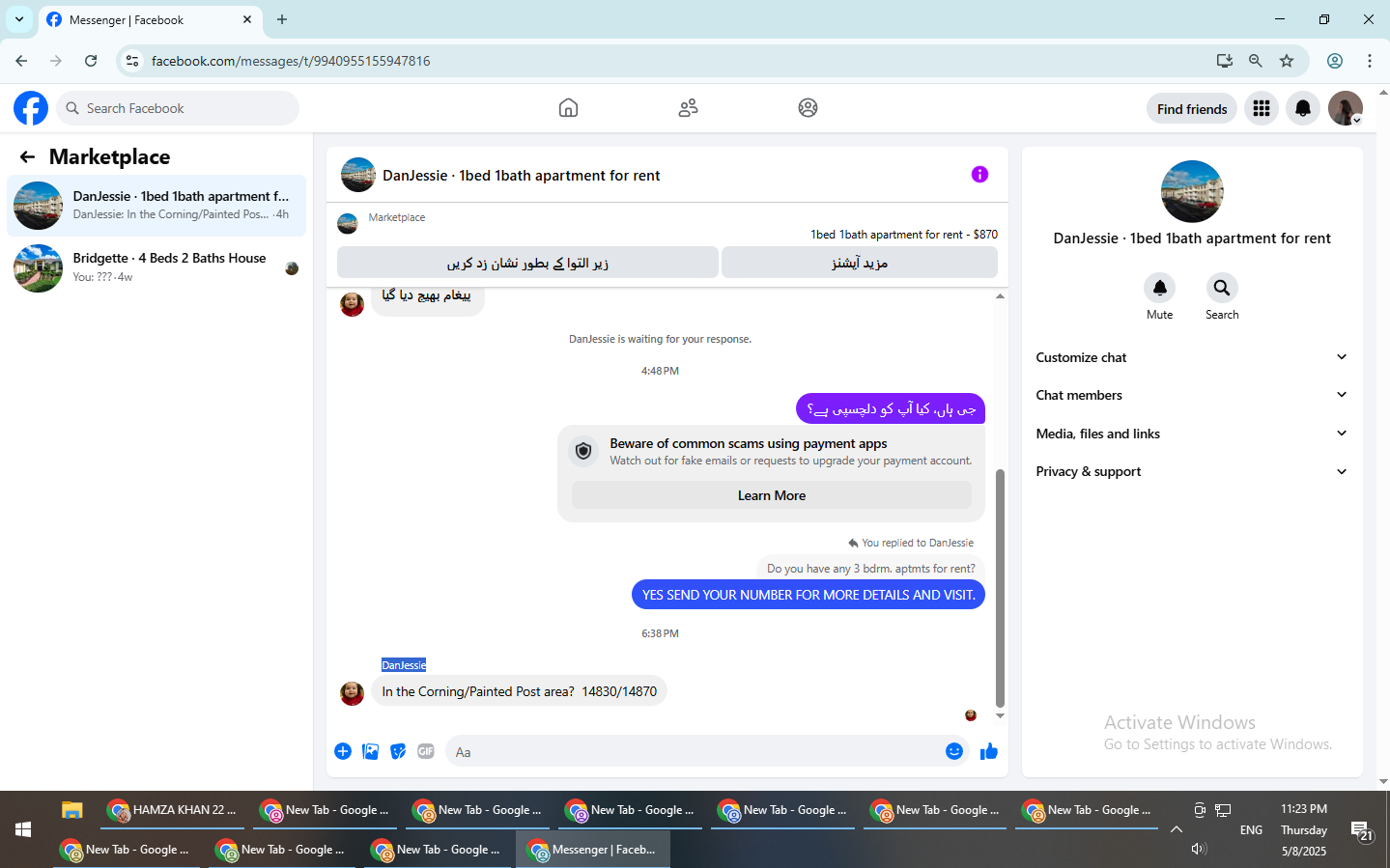The height and width of the screenshot is (868, 1390).
Task: Click the chat scroll up arrow
Action: coord(1000,296)
